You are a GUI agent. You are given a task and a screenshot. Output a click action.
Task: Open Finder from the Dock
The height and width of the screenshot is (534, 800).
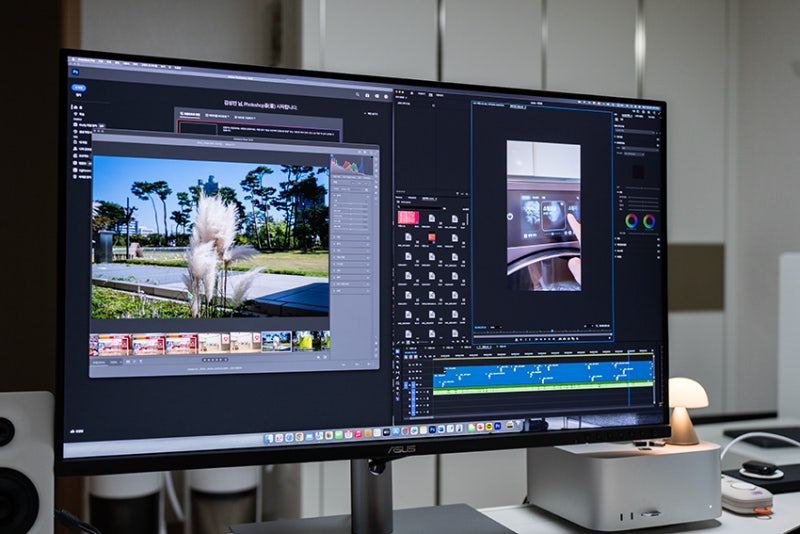269,439
